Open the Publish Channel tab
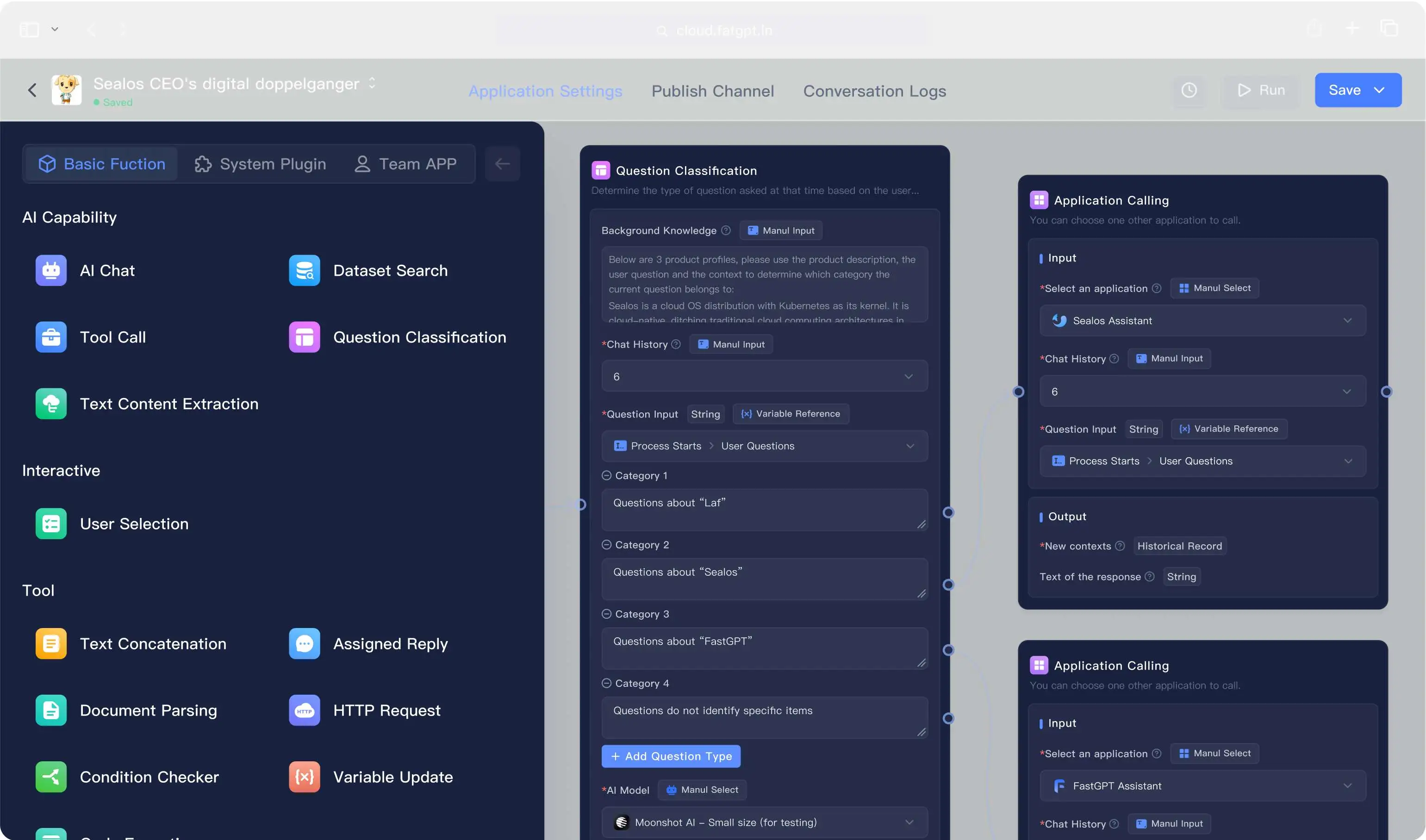The width and height of the screenshot is (1426, 840). coord(713,91)
